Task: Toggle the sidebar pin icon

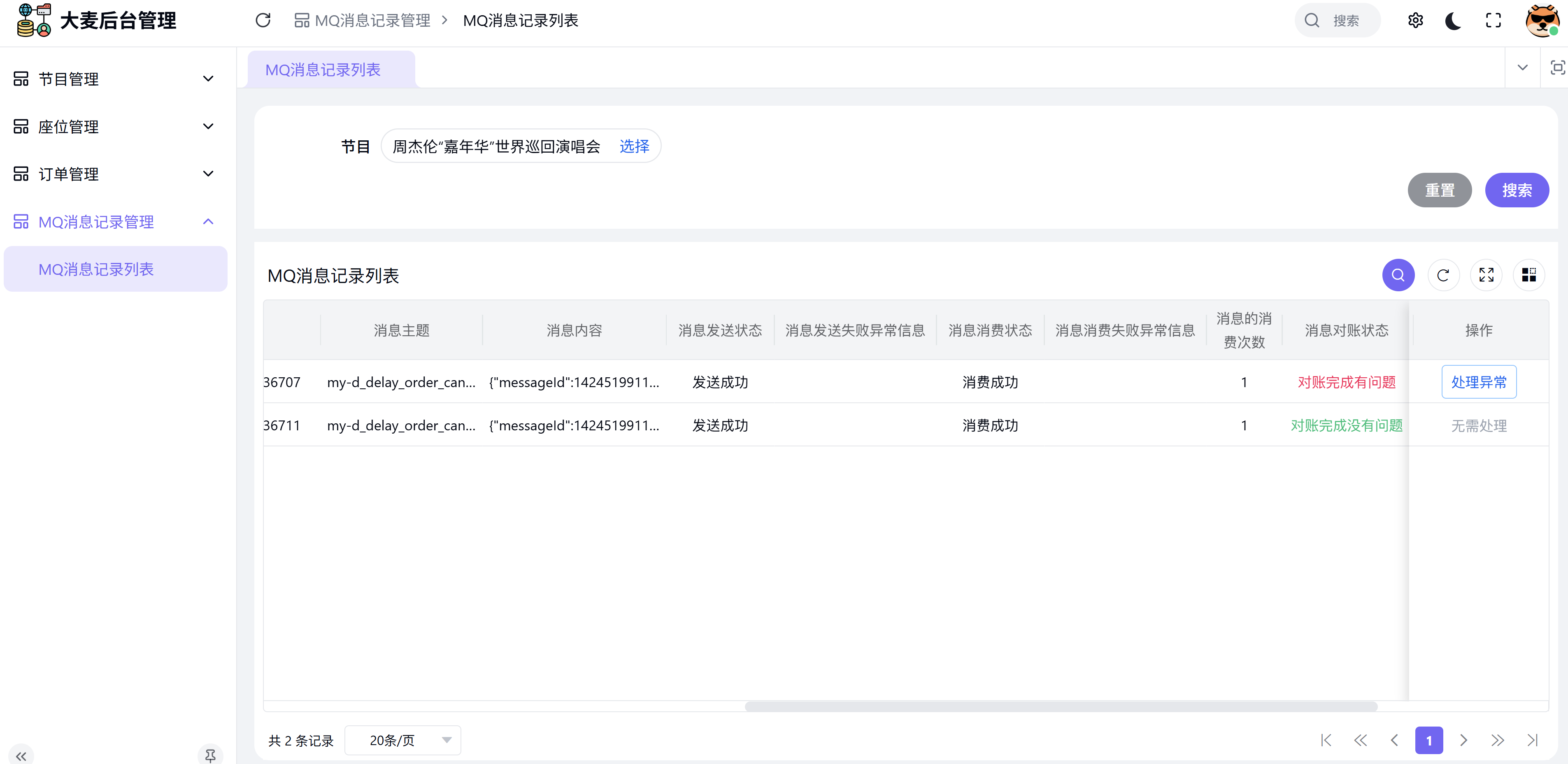Action: click(x=210, y=755)
